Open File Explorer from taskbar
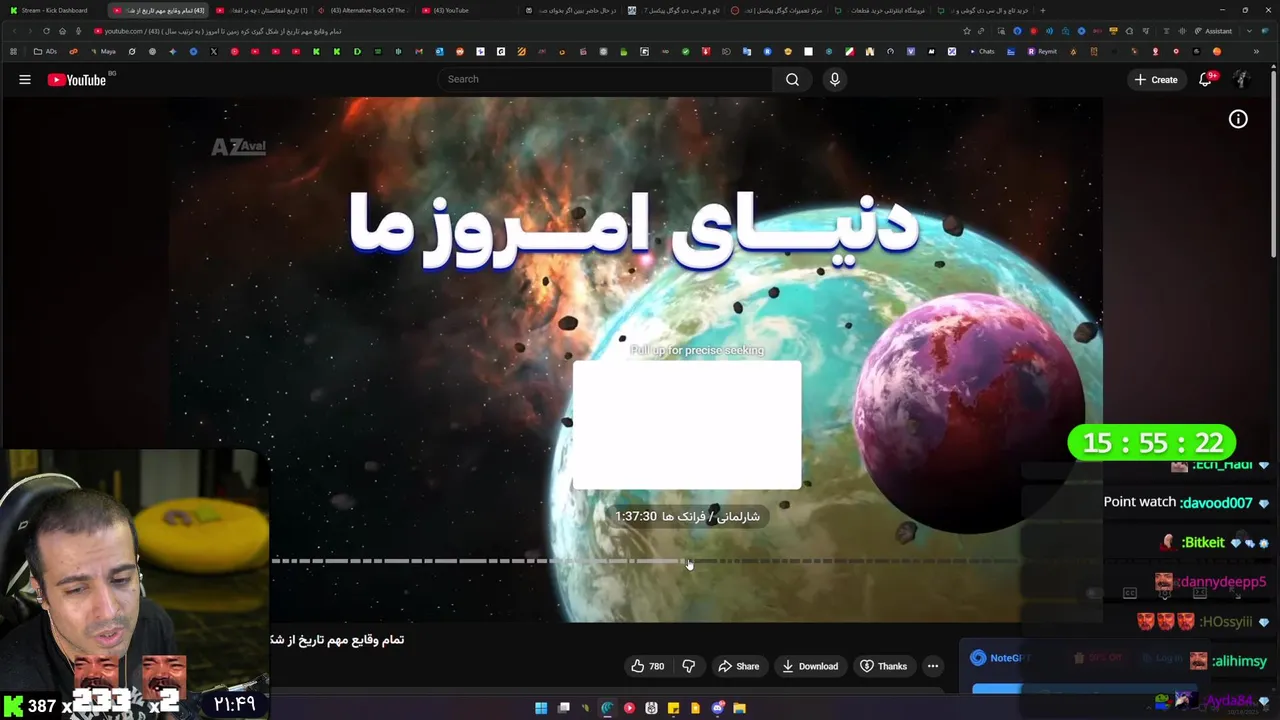Screen dimensions: 1280x720 pos(739,708)
